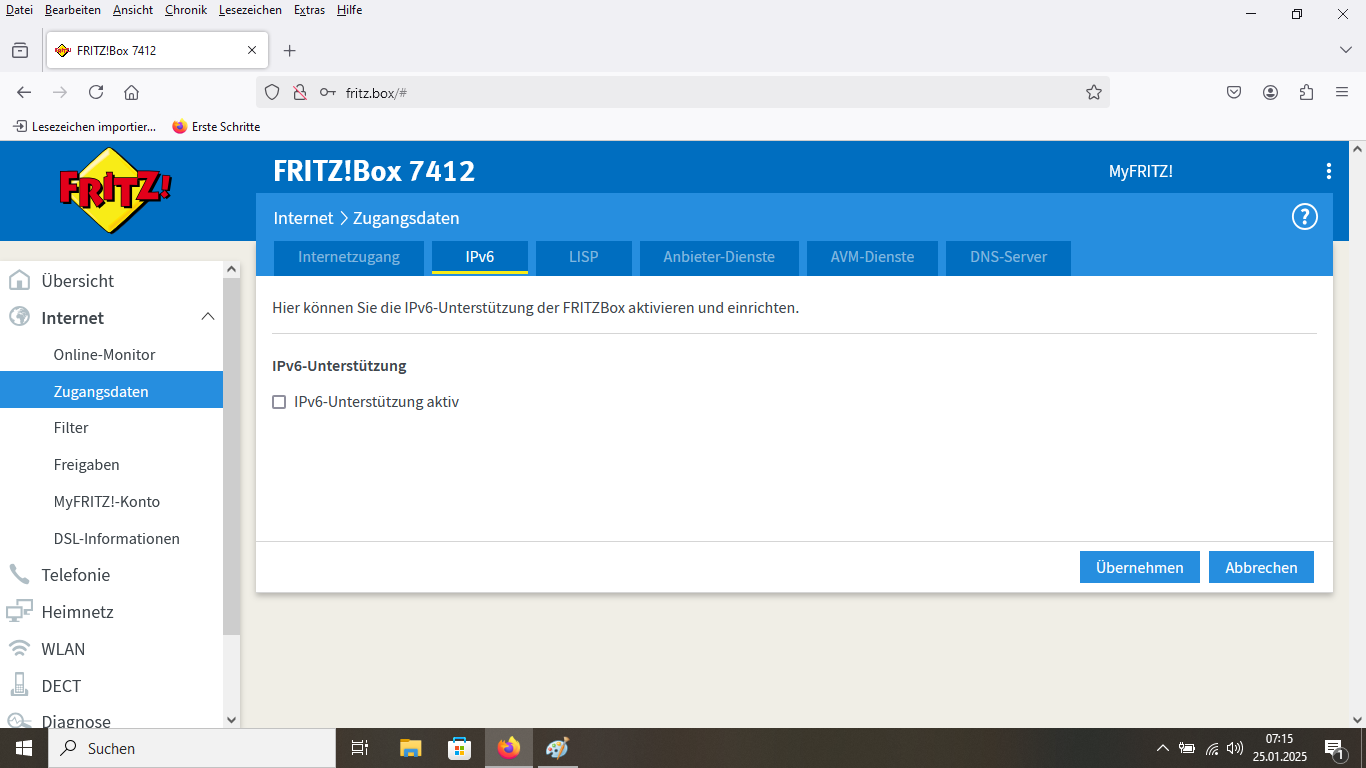Click the Abbrechen button

1261,567
